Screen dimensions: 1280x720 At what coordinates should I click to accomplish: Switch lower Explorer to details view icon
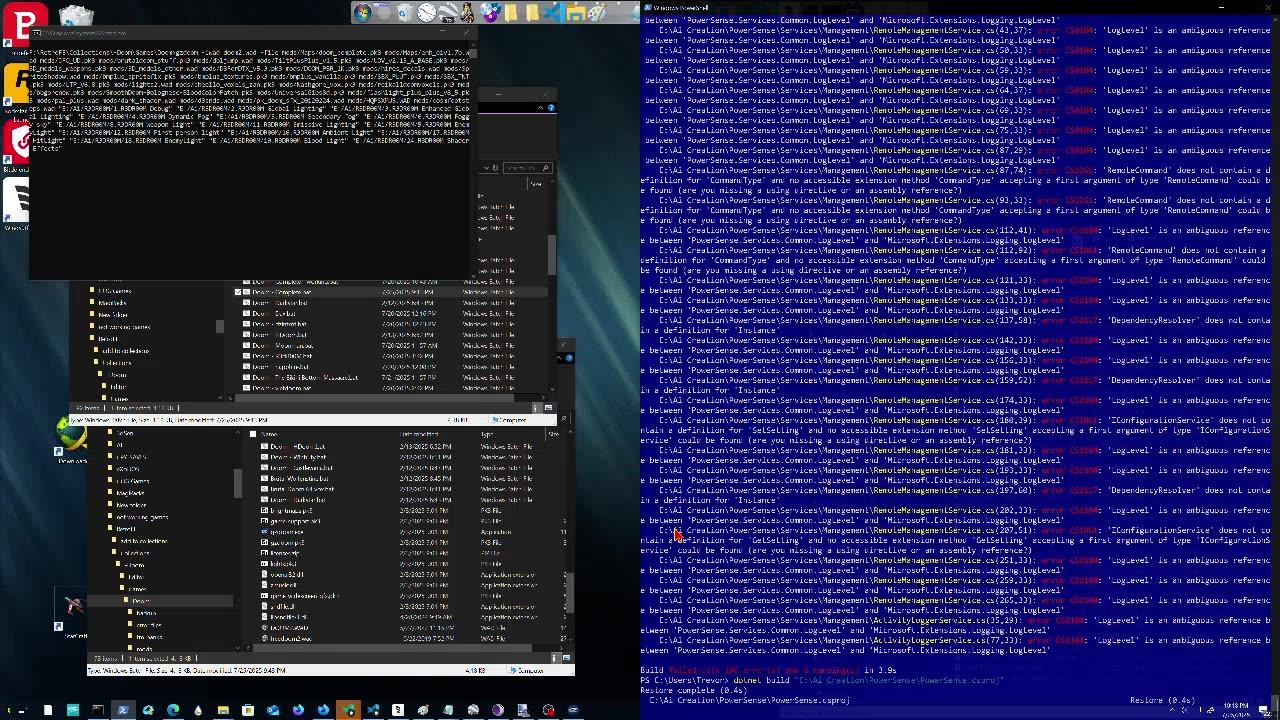click(x=554, y=657)
